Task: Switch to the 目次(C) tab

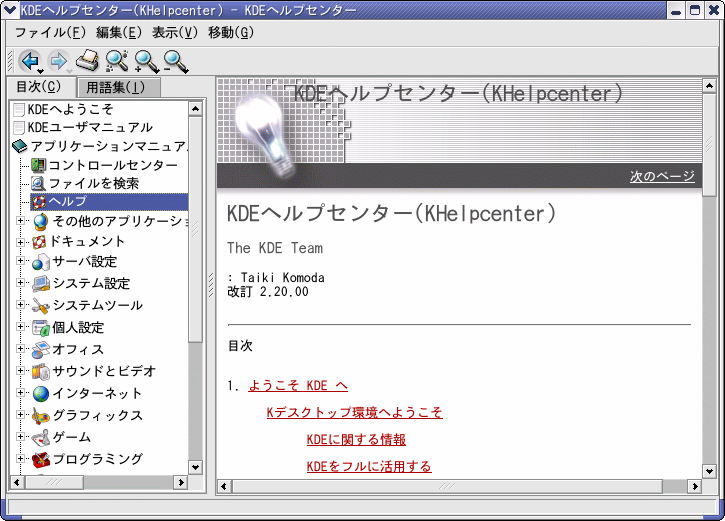Action: point(39,86)
